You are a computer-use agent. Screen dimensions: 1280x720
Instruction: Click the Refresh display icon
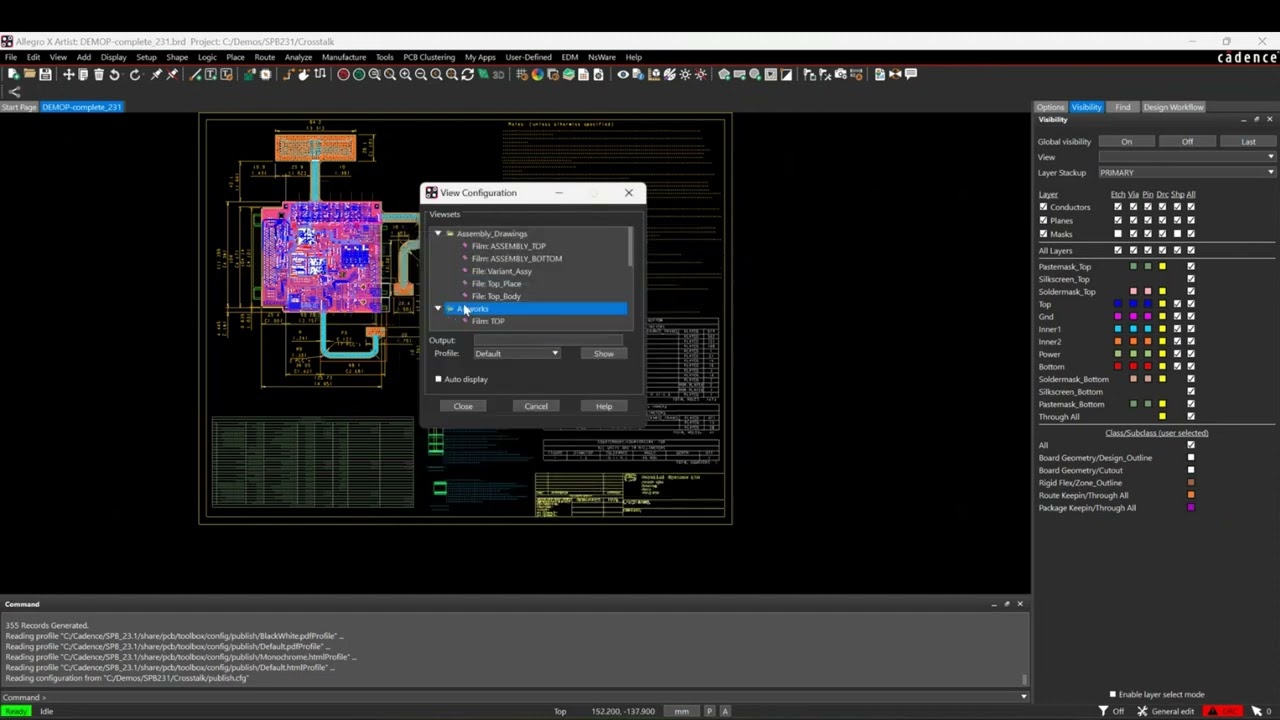click(x=467, y=74)
